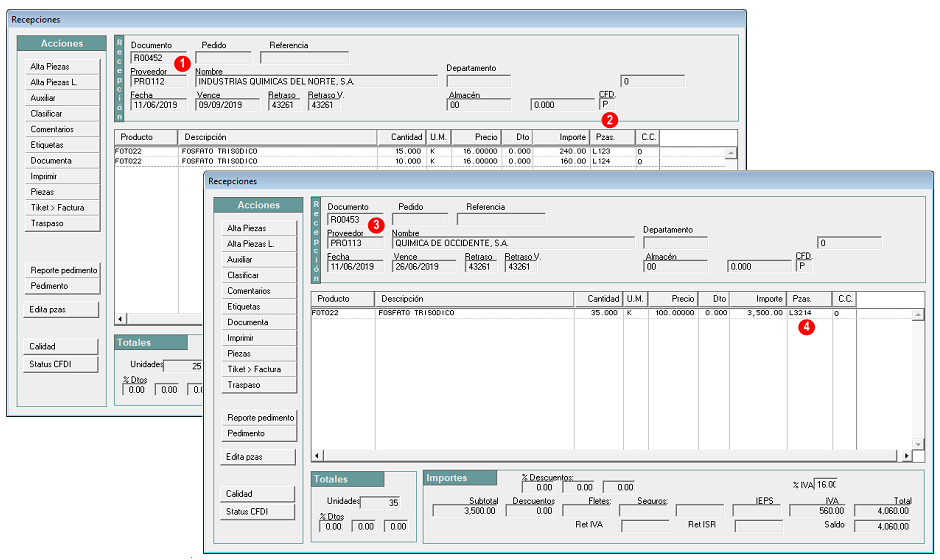
Task: Click the horizontal scroll-right arrow in front grid
Action: click(x=906, y=456)
